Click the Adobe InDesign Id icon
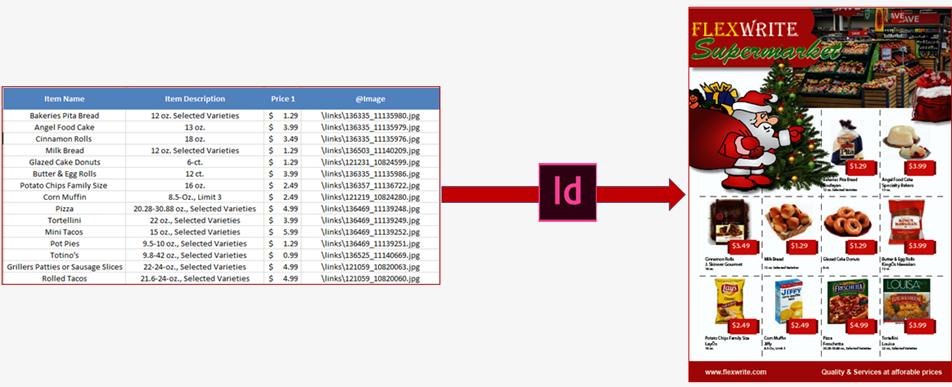Viewport: 952px width, 387px height. pos(568,192)
